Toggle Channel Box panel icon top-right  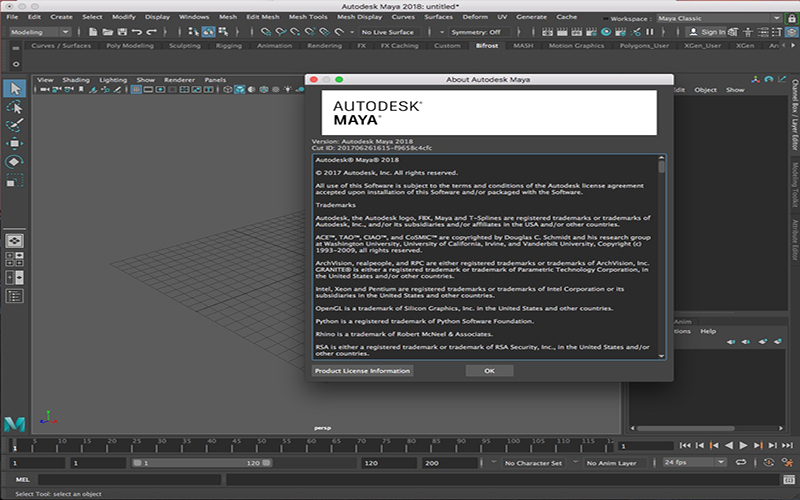pos(792,32)
